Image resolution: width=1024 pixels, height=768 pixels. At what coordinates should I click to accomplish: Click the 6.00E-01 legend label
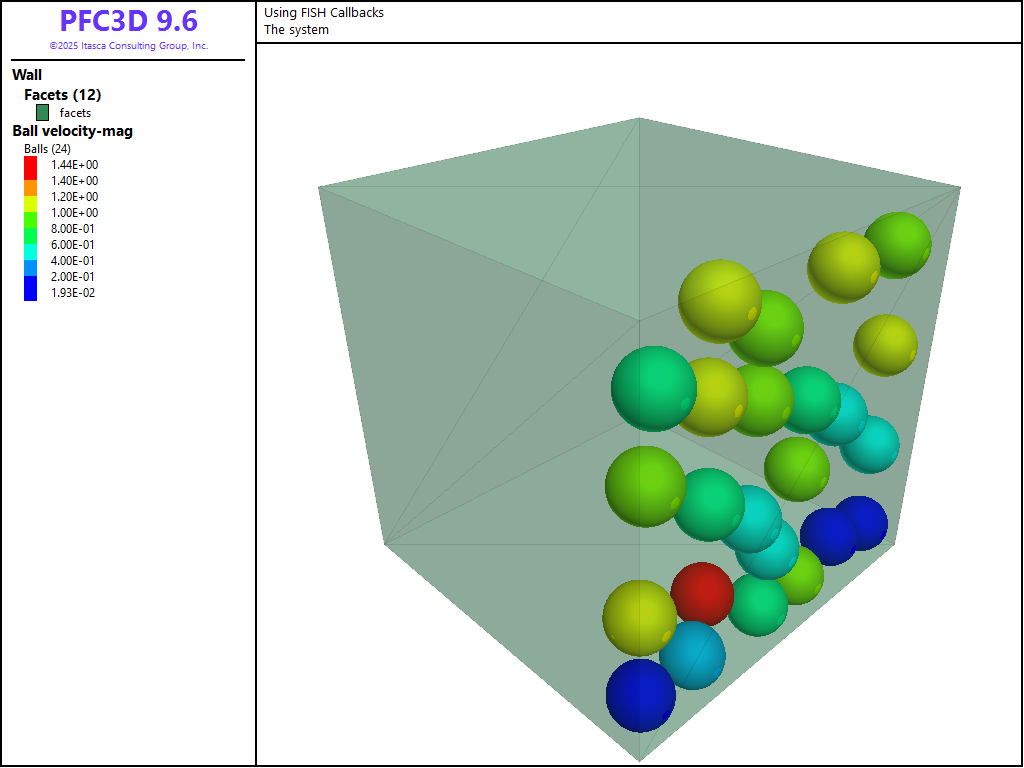[74, 245]
